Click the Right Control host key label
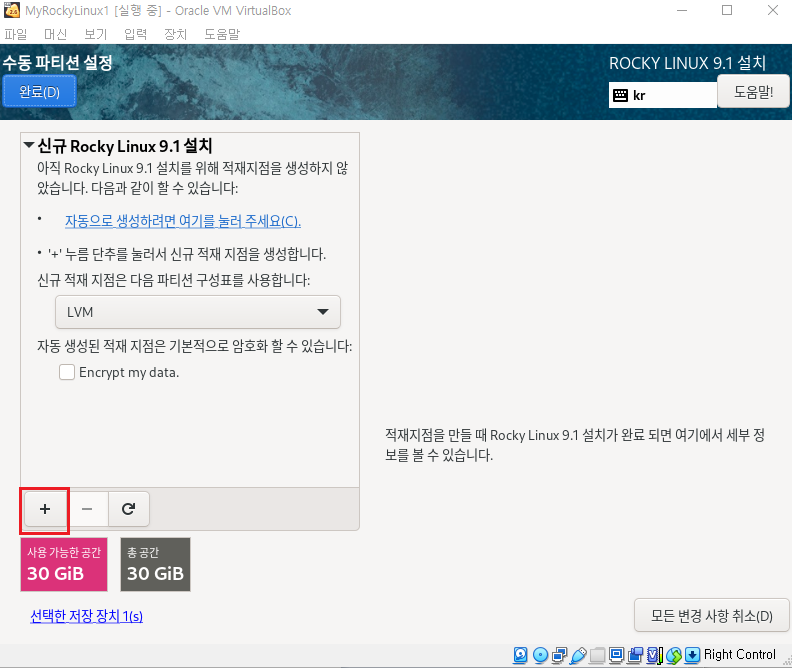The height and width of the screenshot is (668, 792). (x=739, y=654)
